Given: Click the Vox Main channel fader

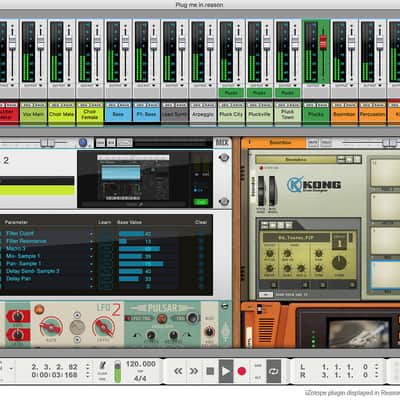Looking at the screenshot, I should tap(40, 42).
